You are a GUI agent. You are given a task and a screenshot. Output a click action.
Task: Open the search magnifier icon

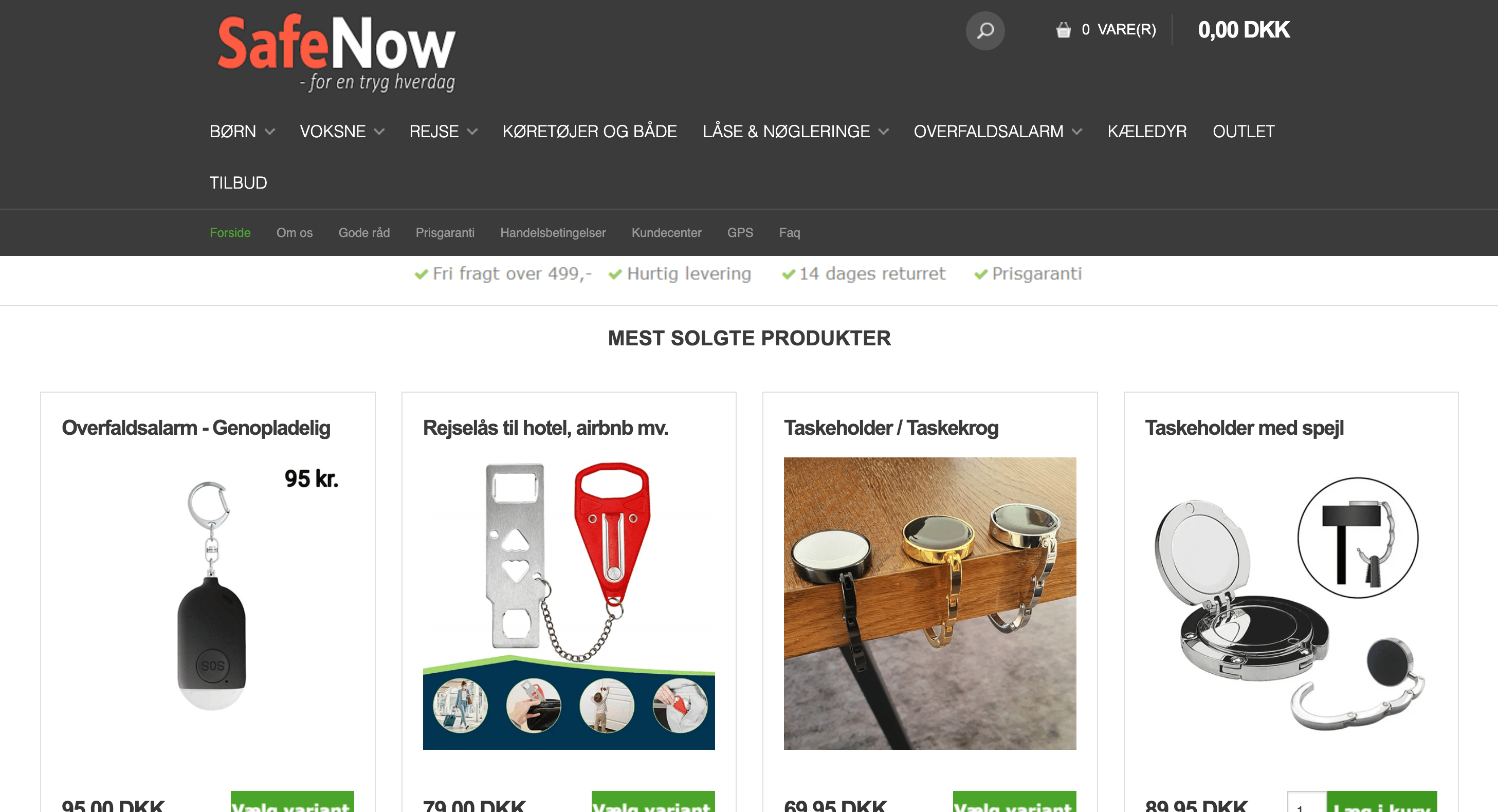(x=984, y=30)
